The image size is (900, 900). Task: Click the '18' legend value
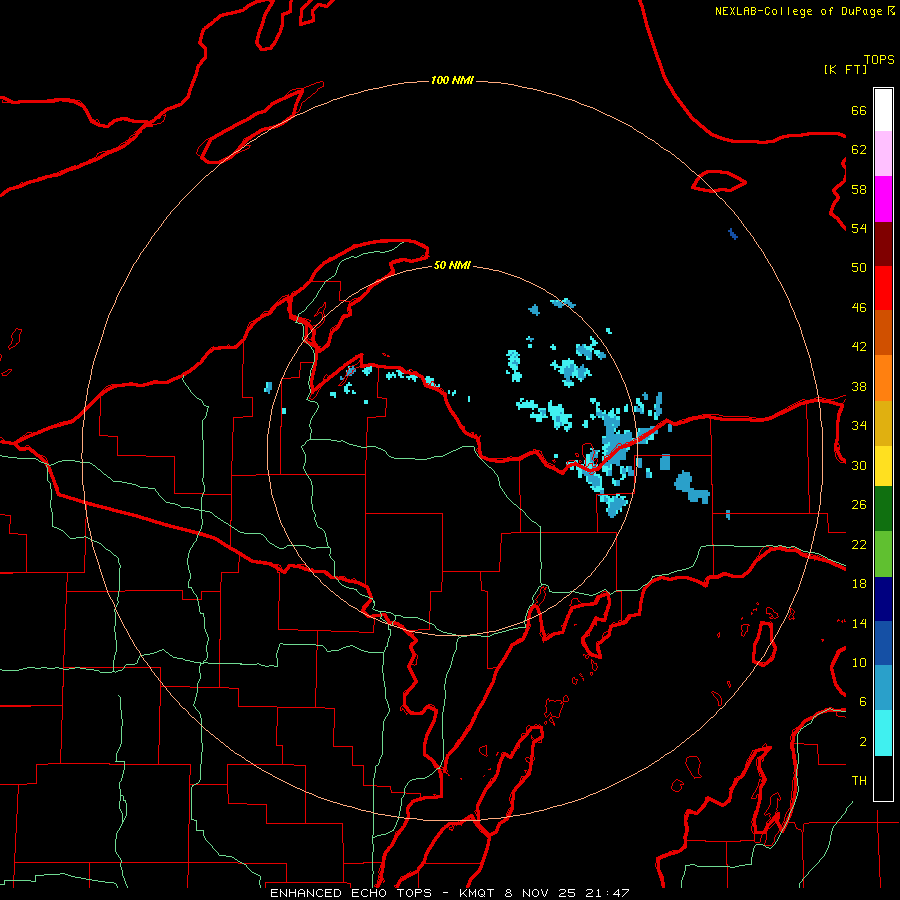(859, 584)
